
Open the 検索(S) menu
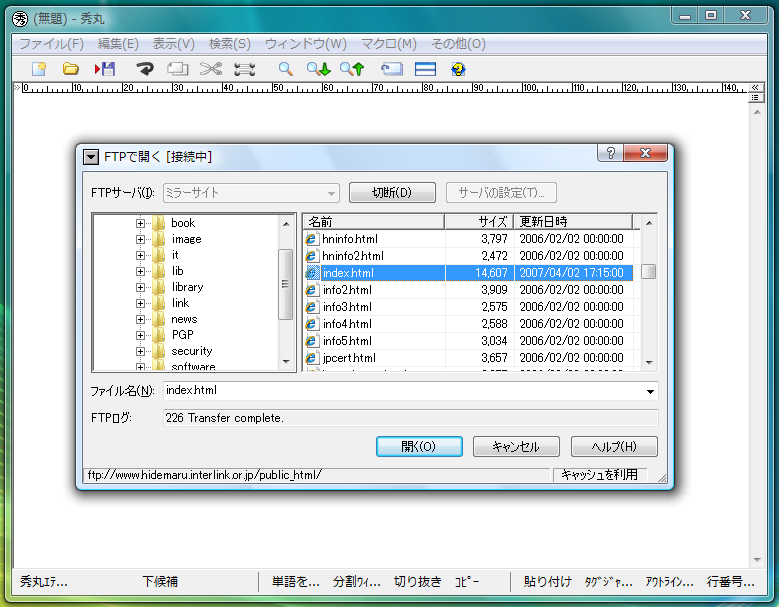coord(230,44)
